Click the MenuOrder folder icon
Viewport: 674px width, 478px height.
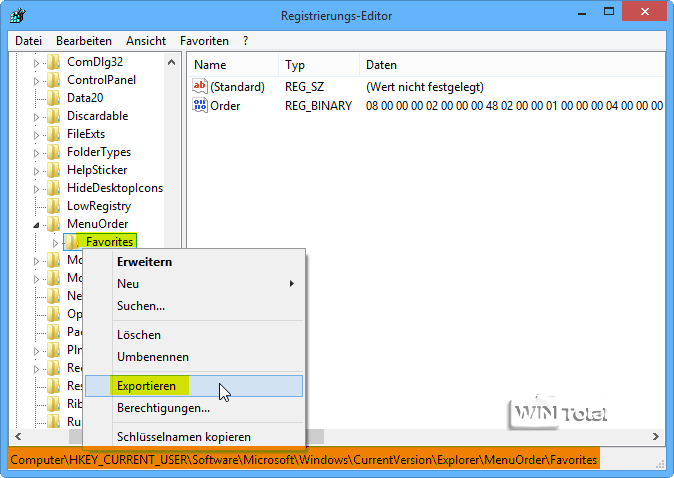point(54,224)
